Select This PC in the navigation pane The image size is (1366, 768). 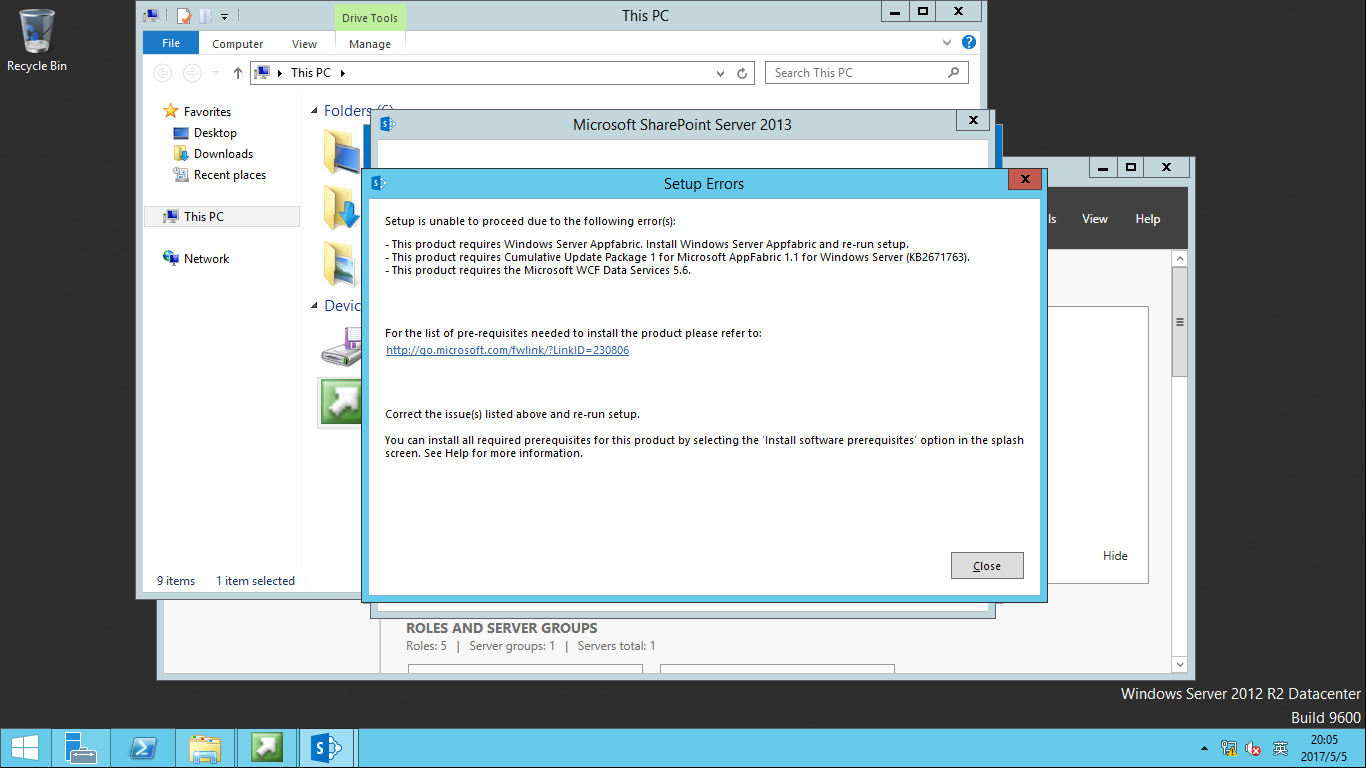(222, 216)
